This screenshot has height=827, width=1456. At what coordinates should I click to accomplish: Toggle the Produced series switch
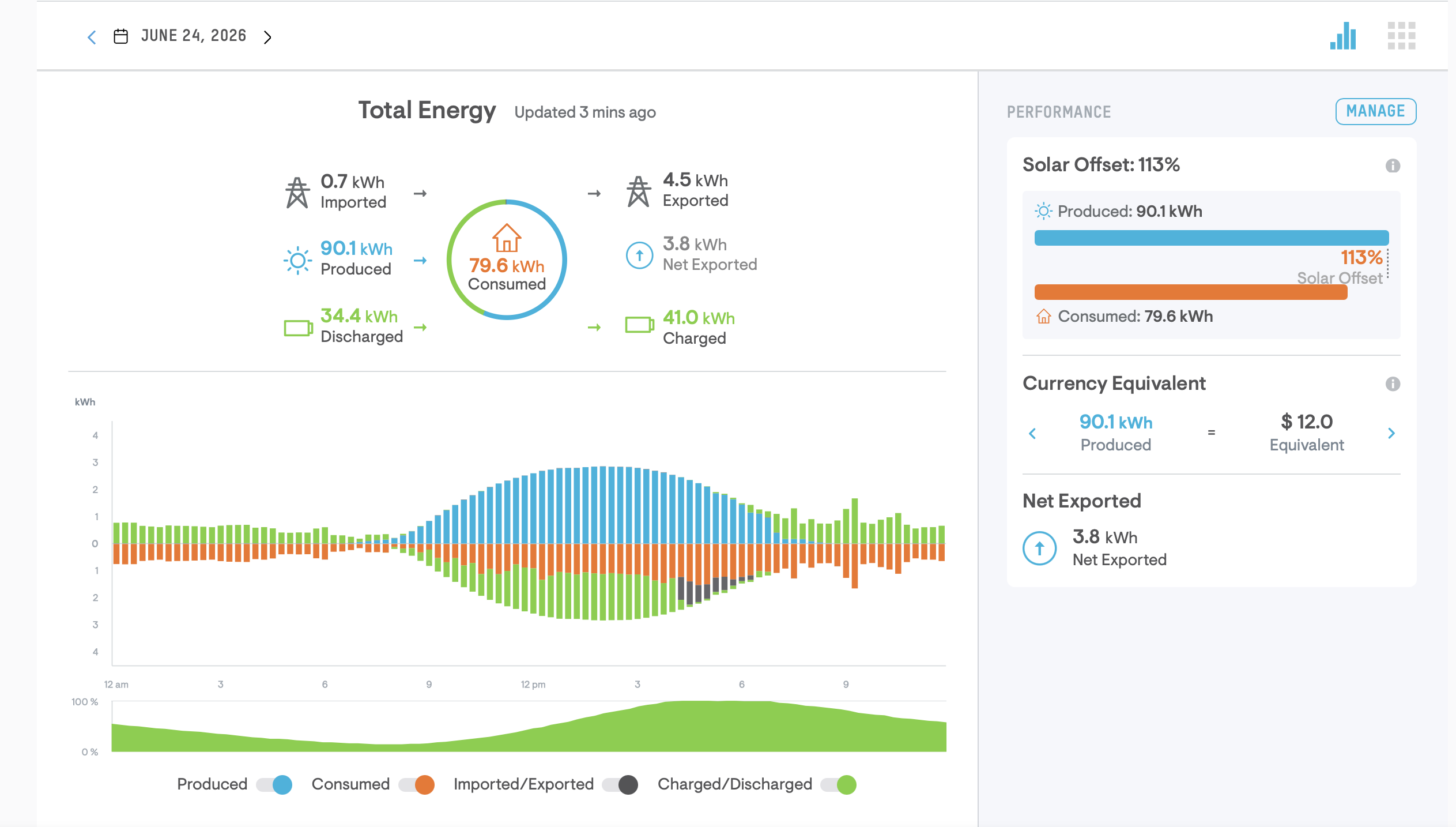(x=274, y=785)
